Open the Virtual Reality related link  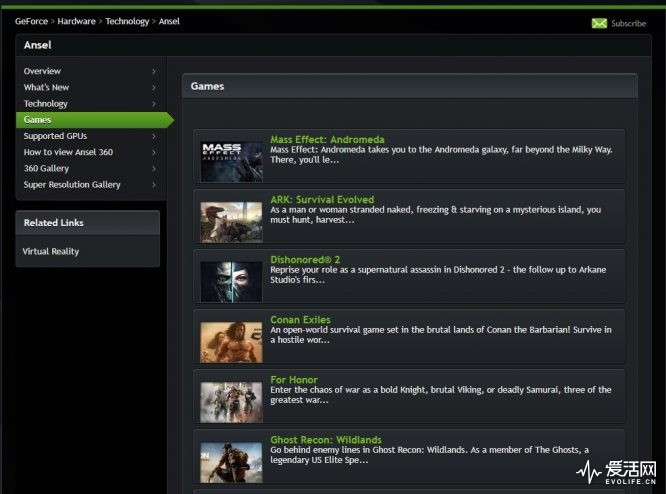point(51,251)
